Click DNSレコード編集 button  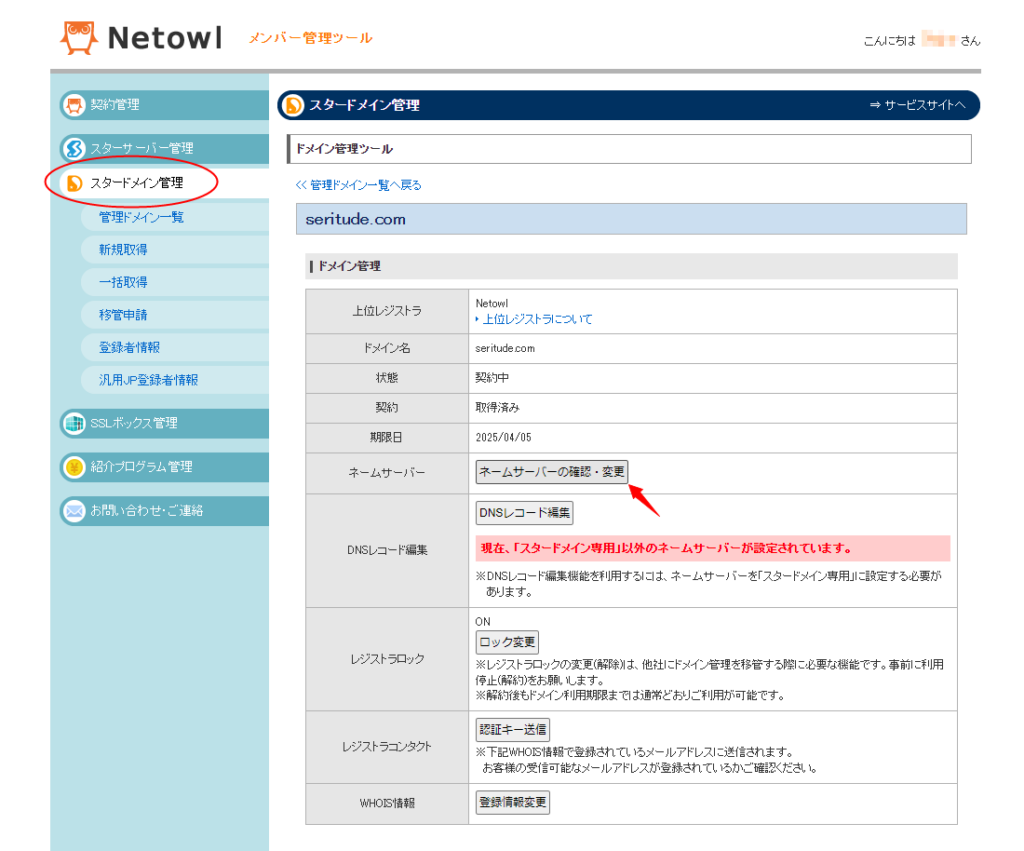tap(524, 513)
